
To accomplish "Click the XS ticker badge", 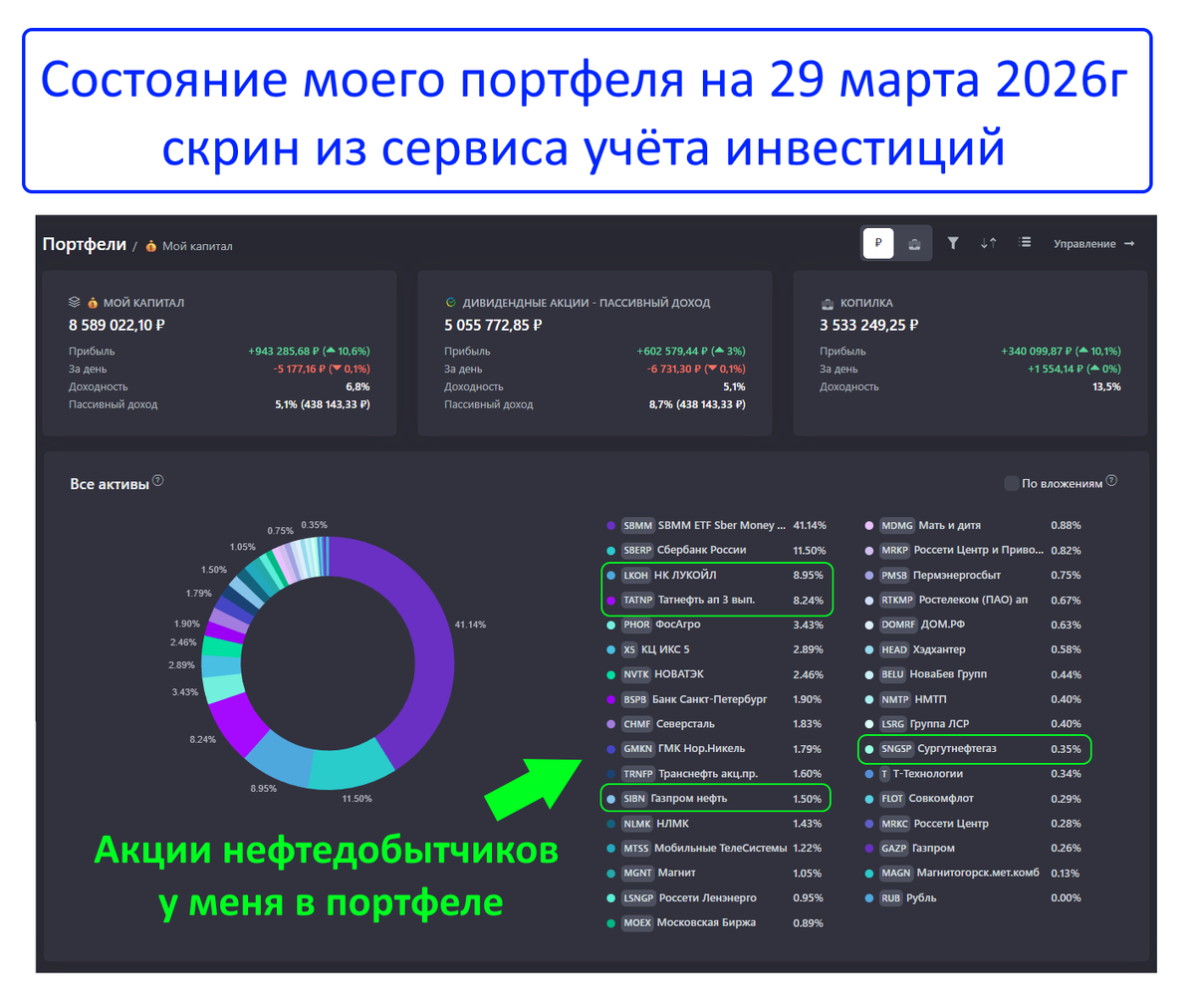I will coord(629,649).
